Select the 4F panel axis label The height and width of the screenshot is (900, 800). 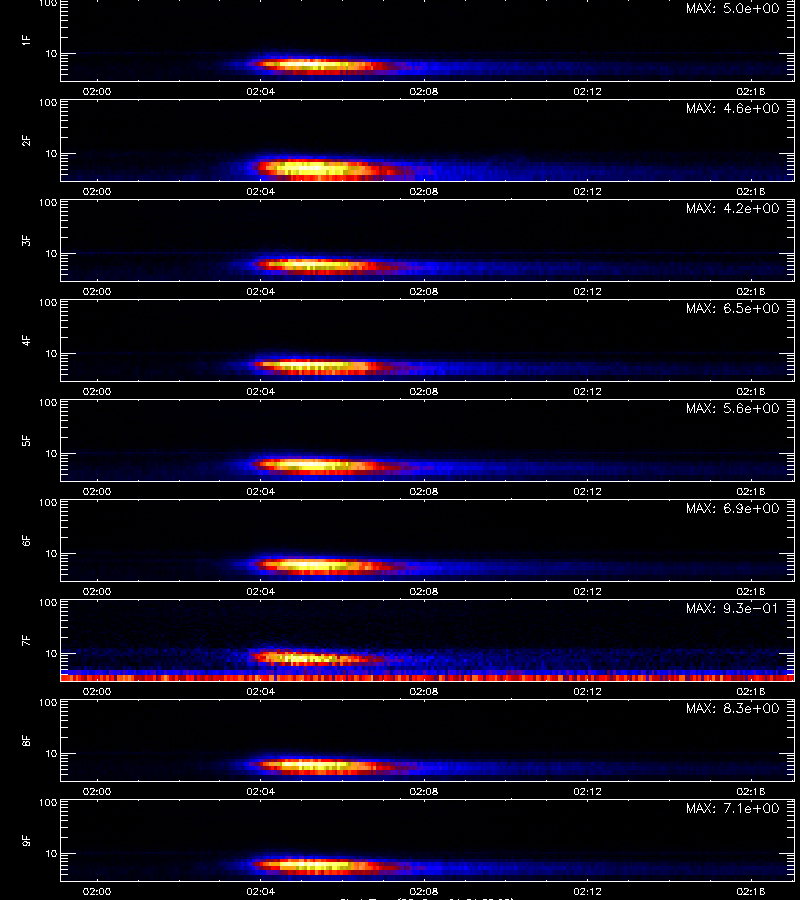(26, 340)
